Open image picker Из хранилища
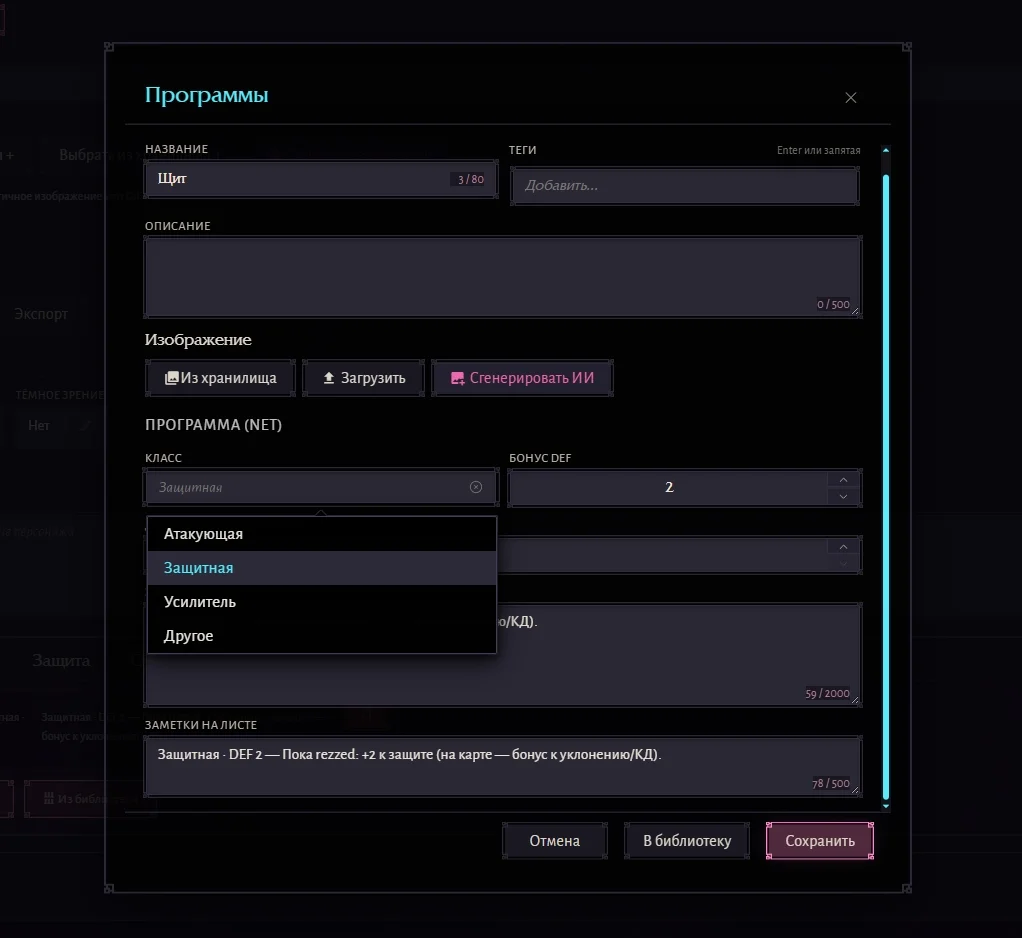The width and height of the screenshot is (1022, 938). [220, 378]
